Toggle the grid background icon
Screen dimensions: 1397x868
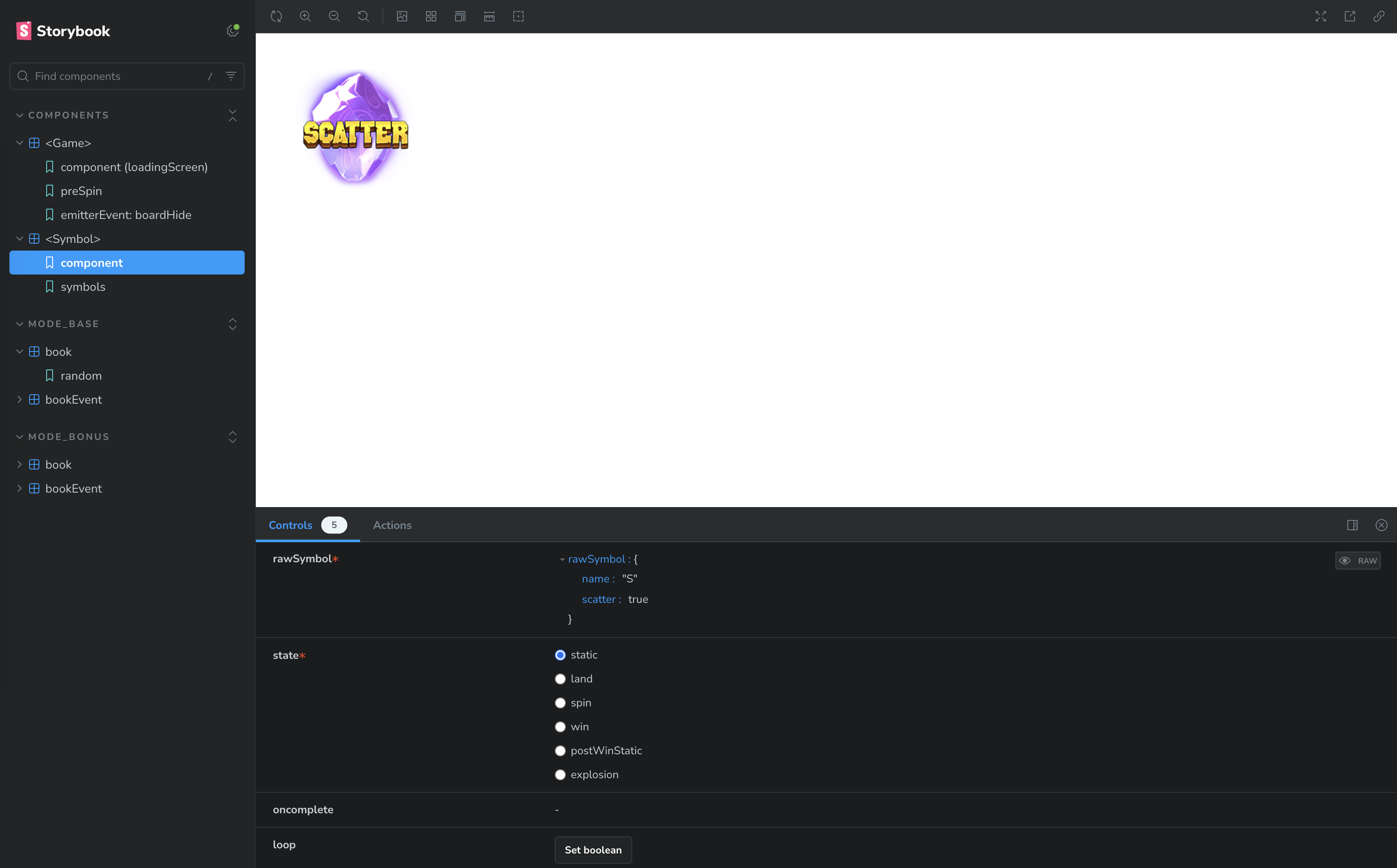(x=431, y=16)
